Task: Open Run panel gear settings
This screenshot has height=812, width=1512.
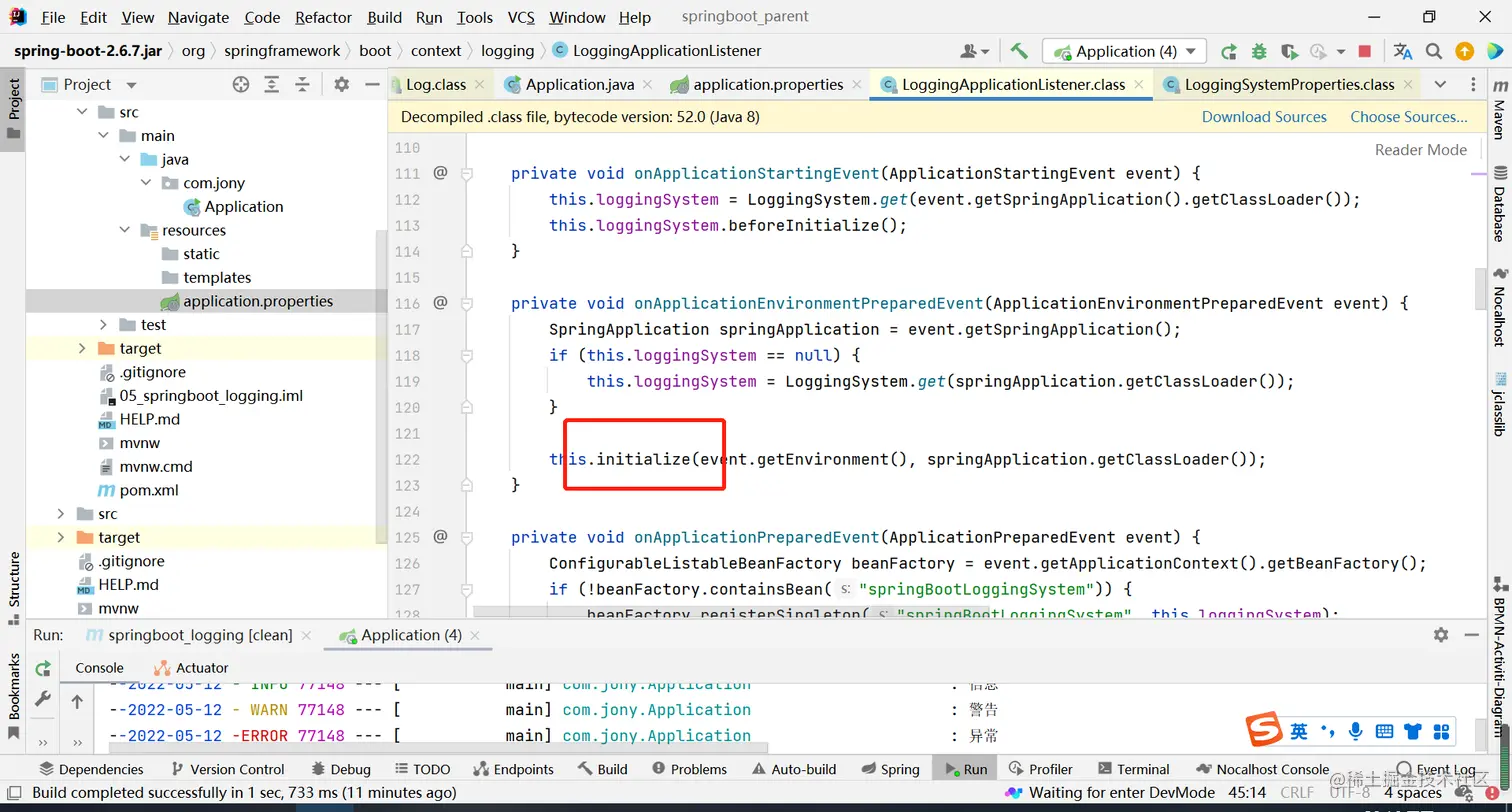Action: click(x=1441, y=635)
